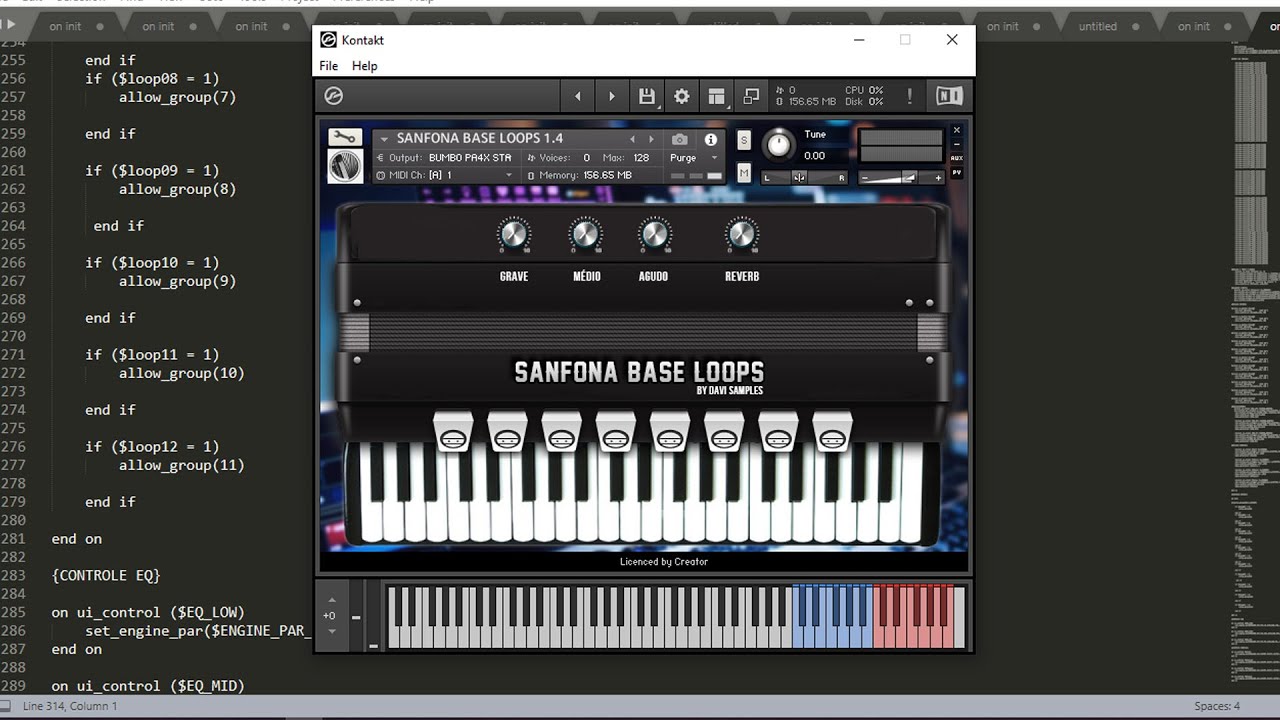Toggle the AUX sends button

coord(956,158)
